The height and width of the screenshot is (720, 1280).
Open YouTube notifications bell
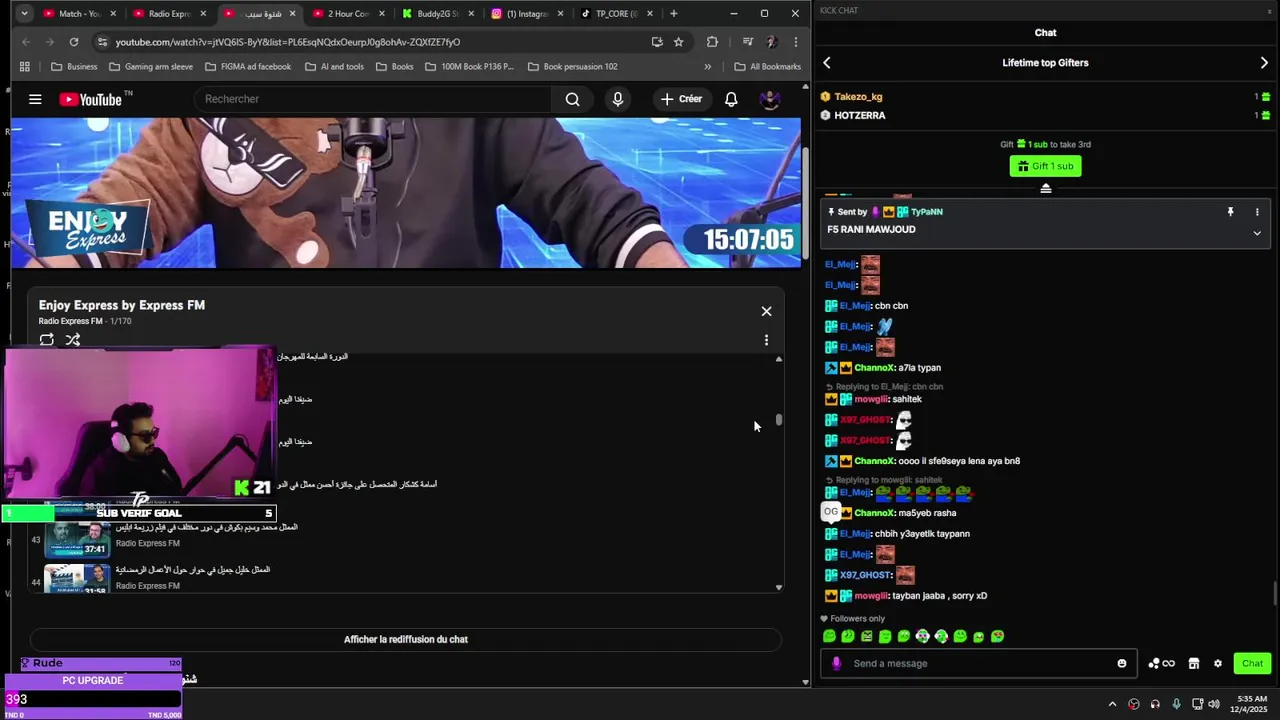[x=731, y=99]
